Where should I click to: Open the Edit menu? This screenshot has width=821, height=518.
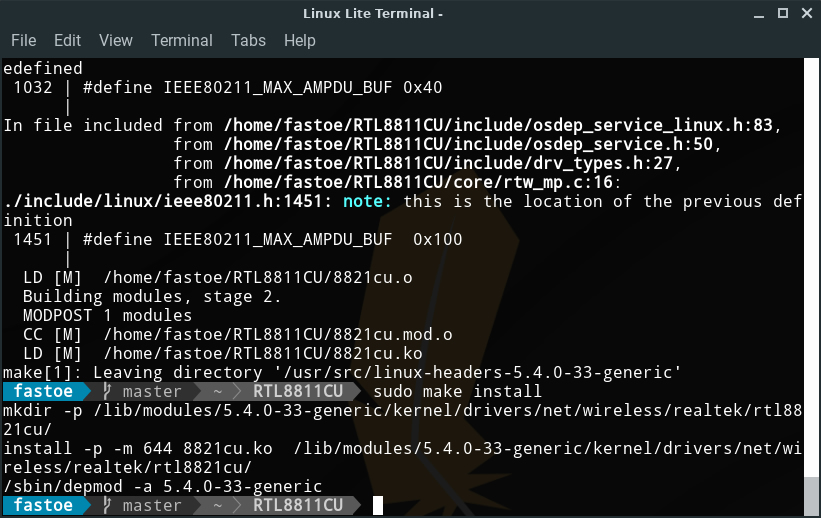tap(67, 40)
